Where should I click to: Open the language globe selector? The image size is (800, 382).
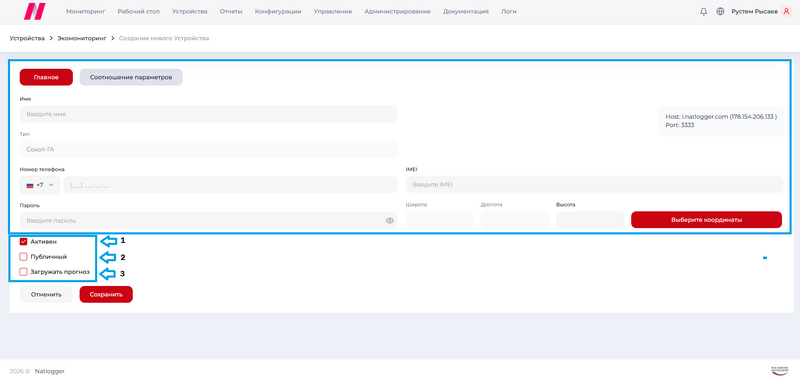click(720, 11)
